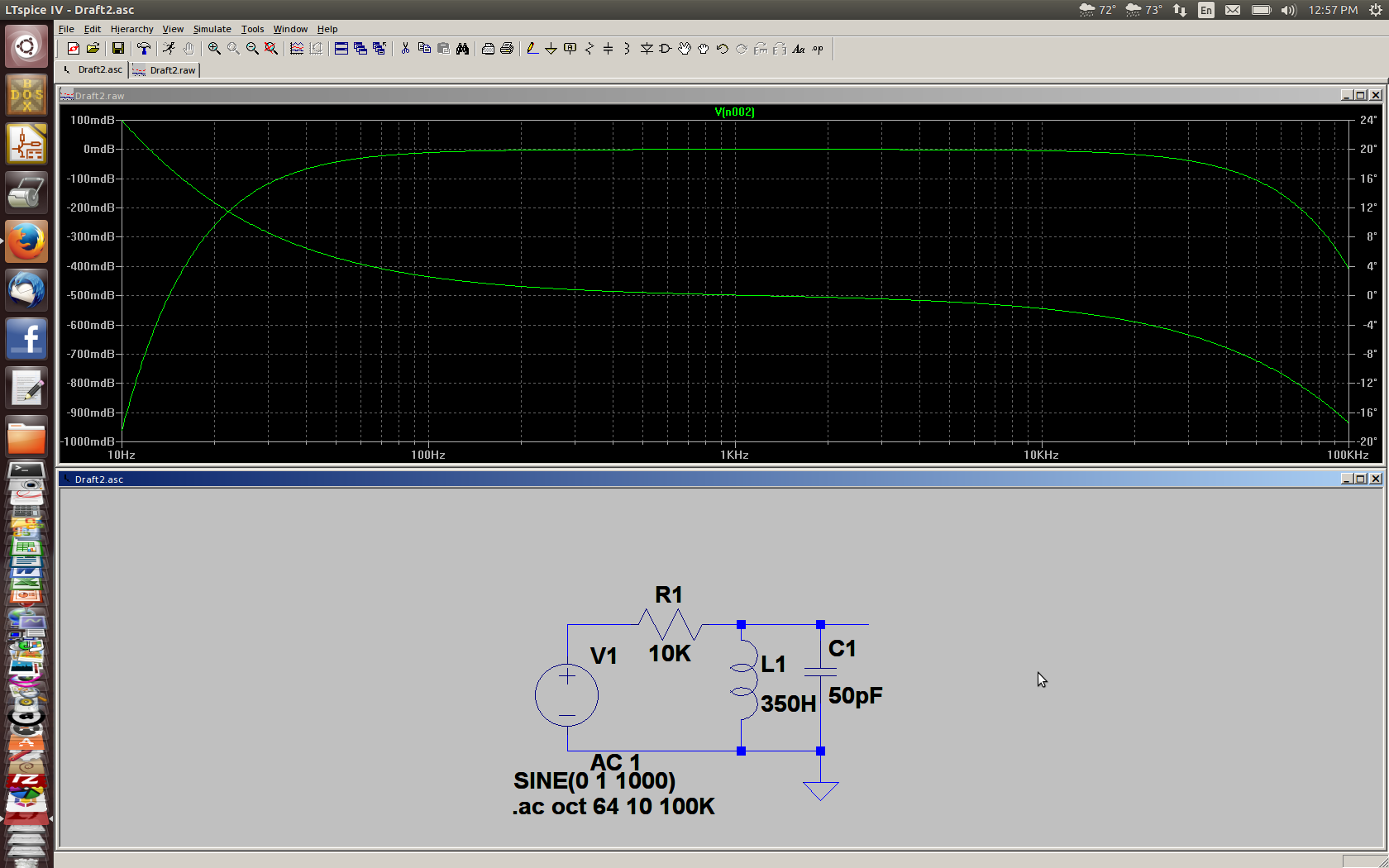
Task: Open Thunderbird from the dock
Action: click(26, 290)
